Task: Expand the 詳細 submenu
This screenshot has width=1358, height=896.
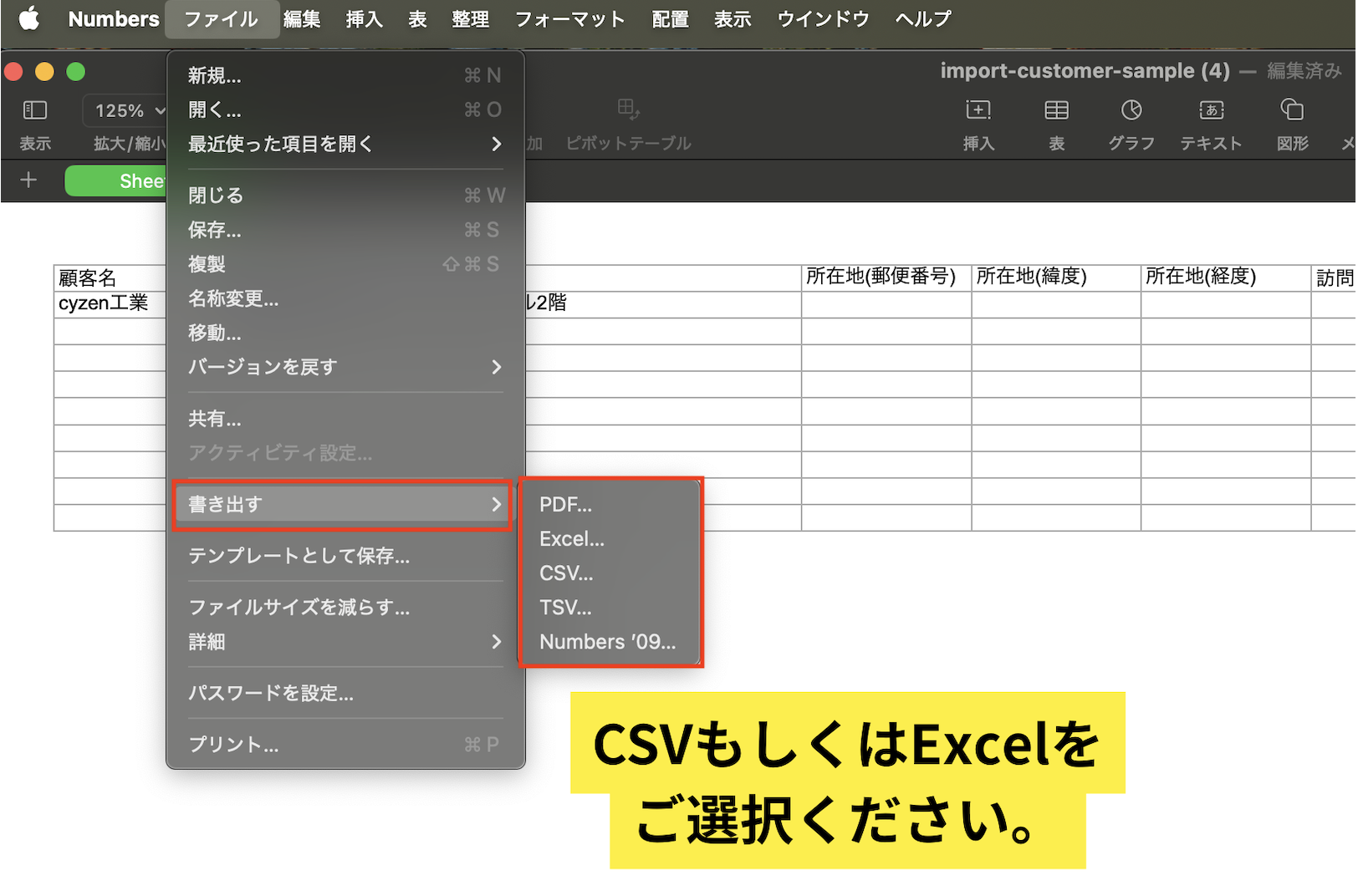Action: (x=345, y=642)
